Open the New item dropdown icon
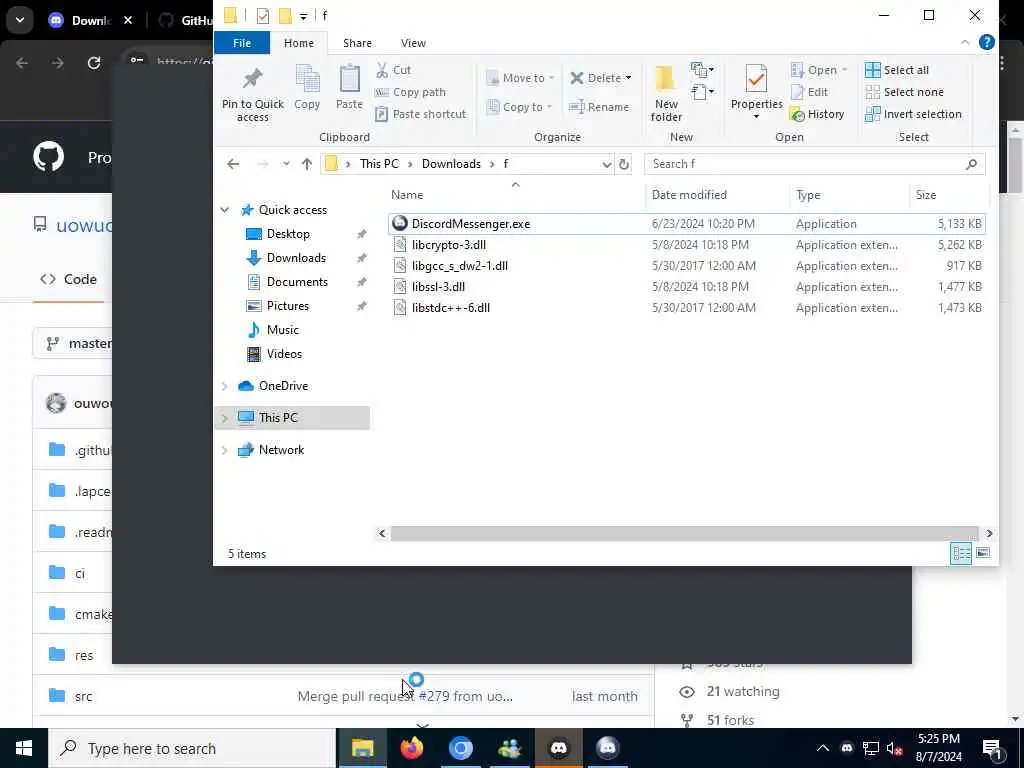 702,69
